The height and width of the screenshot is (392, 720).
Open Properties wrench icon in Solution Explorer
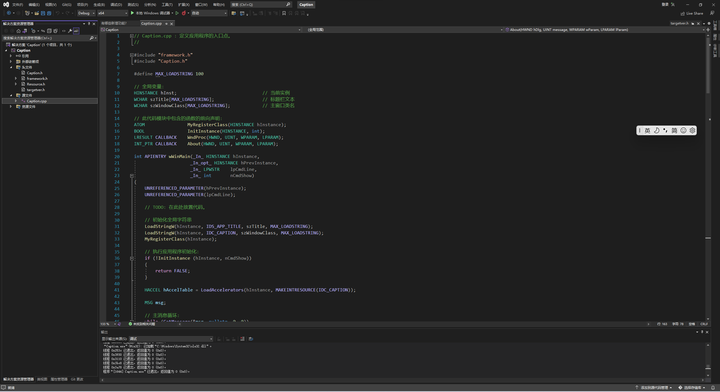(70, 31)
